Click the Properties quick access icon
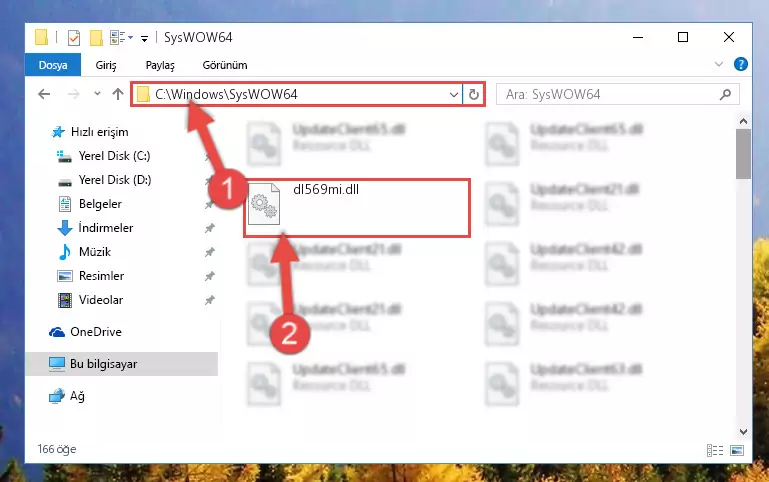 point(74,38)
